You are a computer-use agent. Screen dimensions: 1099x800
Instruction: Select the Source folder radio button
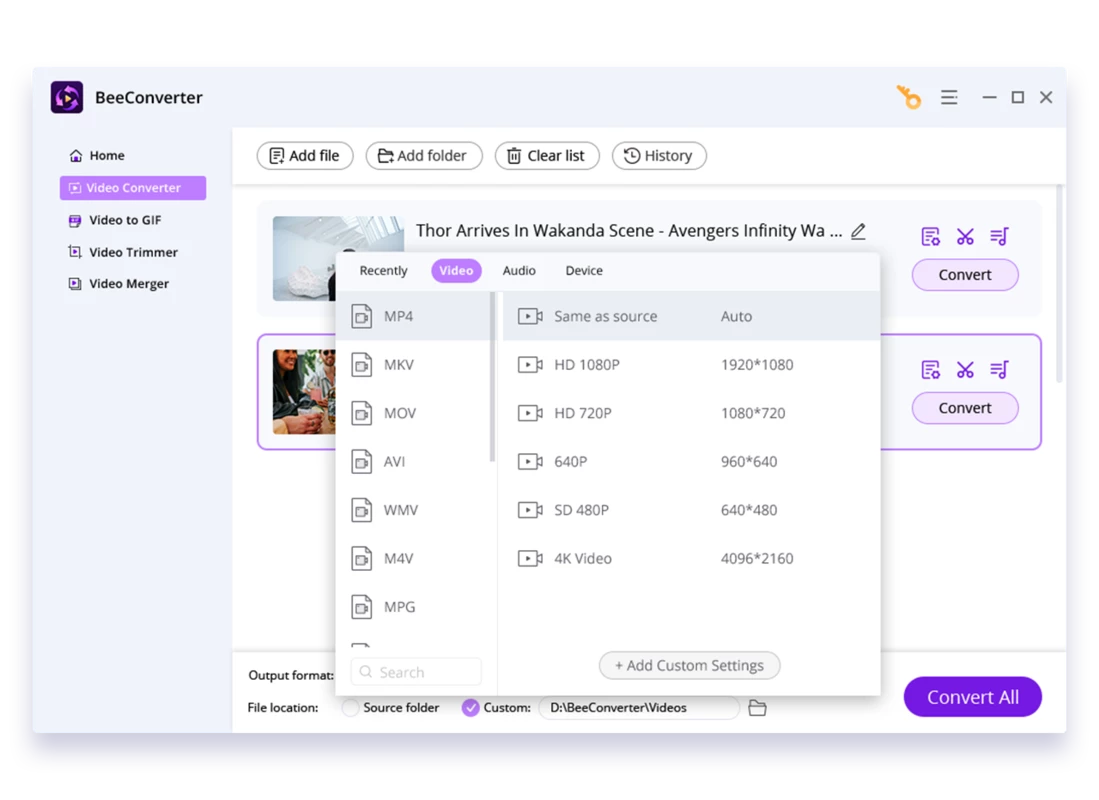coord(350,707)
